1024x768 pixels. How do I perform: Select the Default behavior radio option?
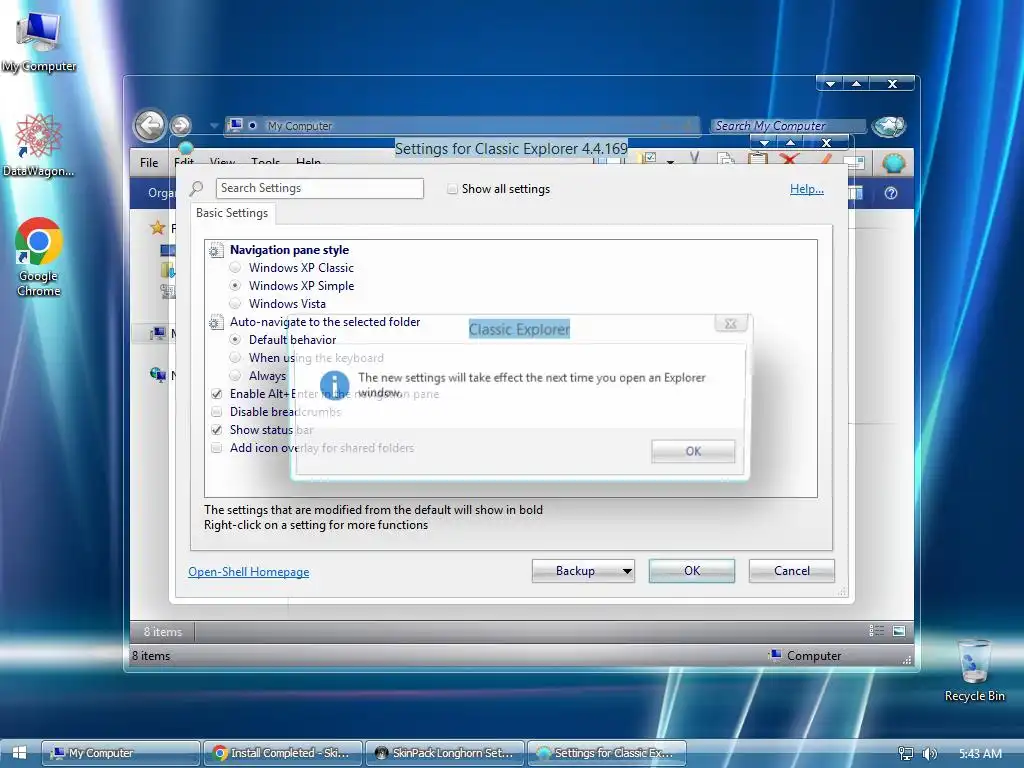[235, 340]
